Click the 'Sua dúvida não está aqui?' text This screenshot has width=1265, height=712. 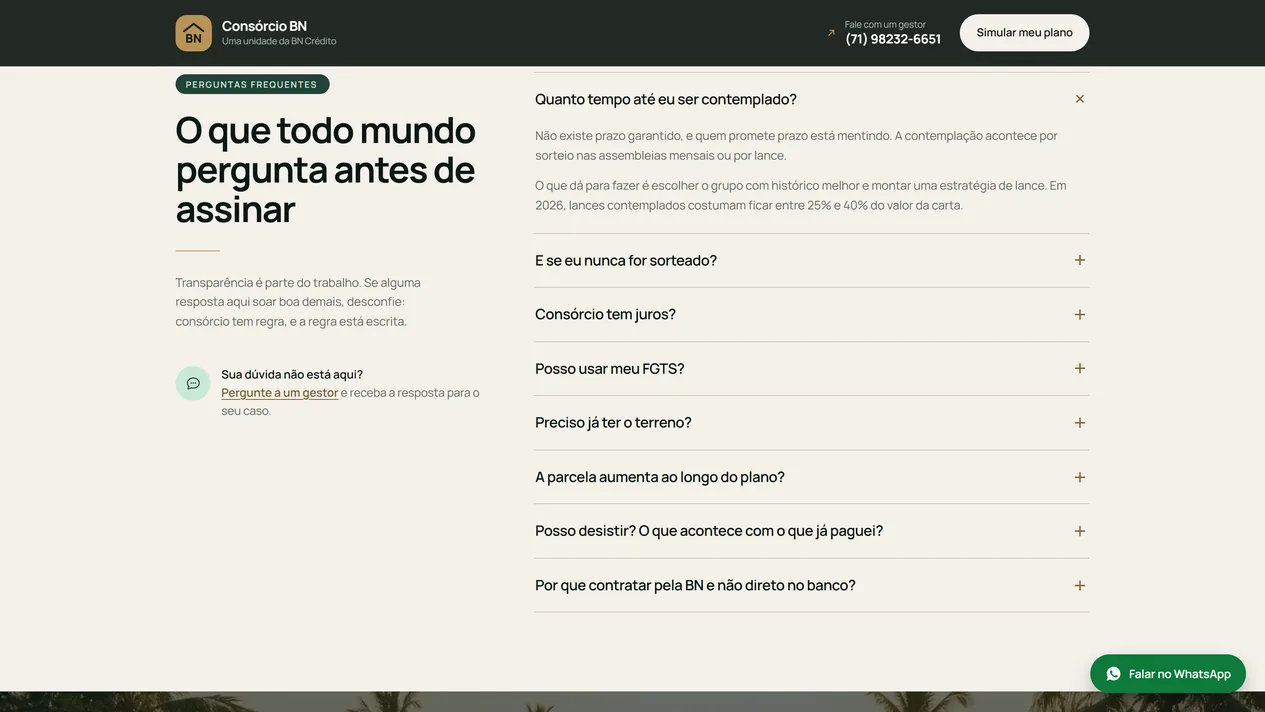pyautogui.click(x=292, y=374)
